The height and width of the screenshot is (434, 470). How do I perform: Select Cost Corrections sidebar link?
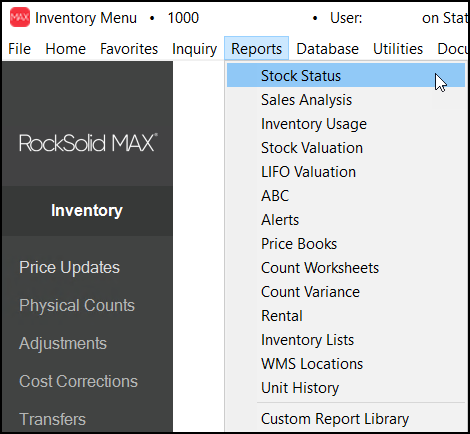(x=78, y=381)
